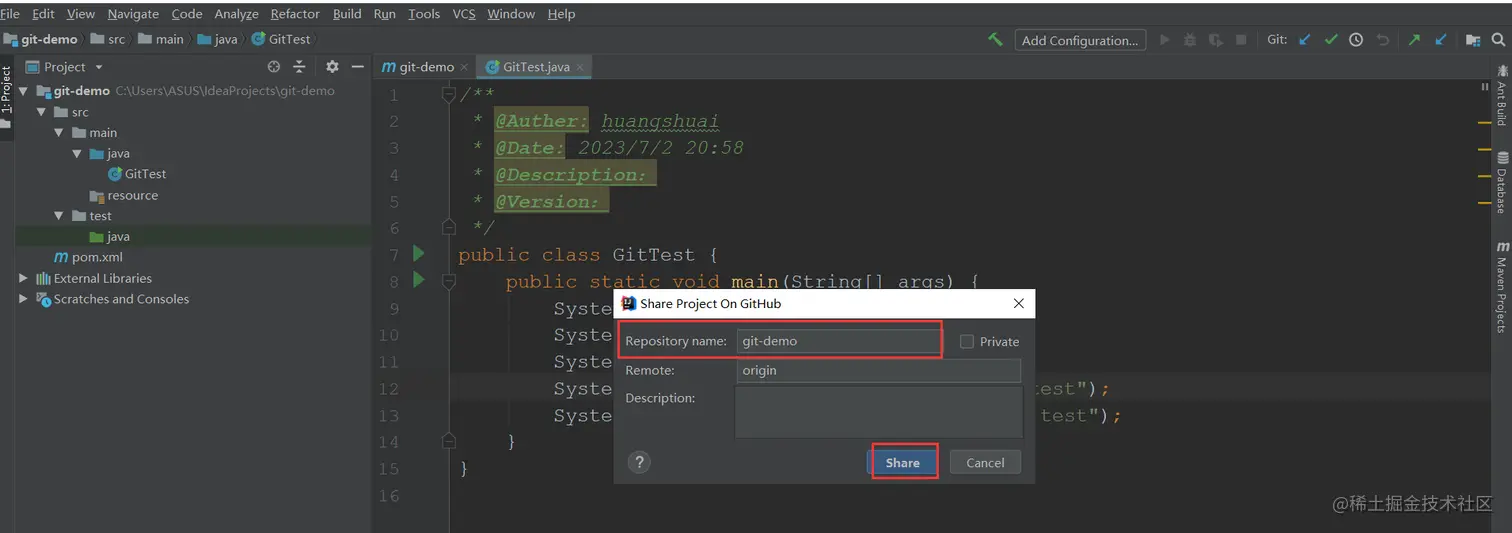Click the Collapse All icon in Project panel

pyautogui.click(x=299, y=66)
